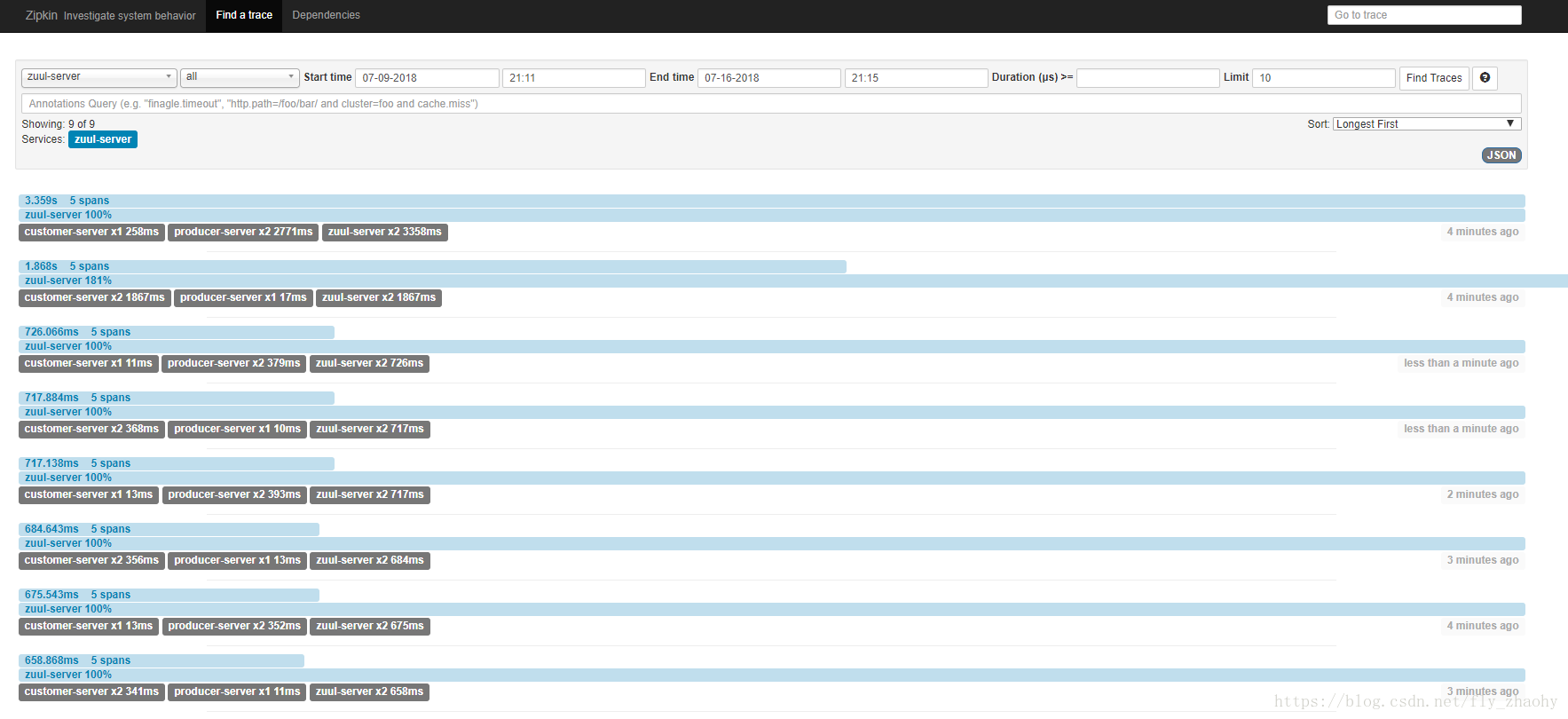The image size is (1568, 719).
Task: Click the help question mark icon
Action: (1485, 78)
